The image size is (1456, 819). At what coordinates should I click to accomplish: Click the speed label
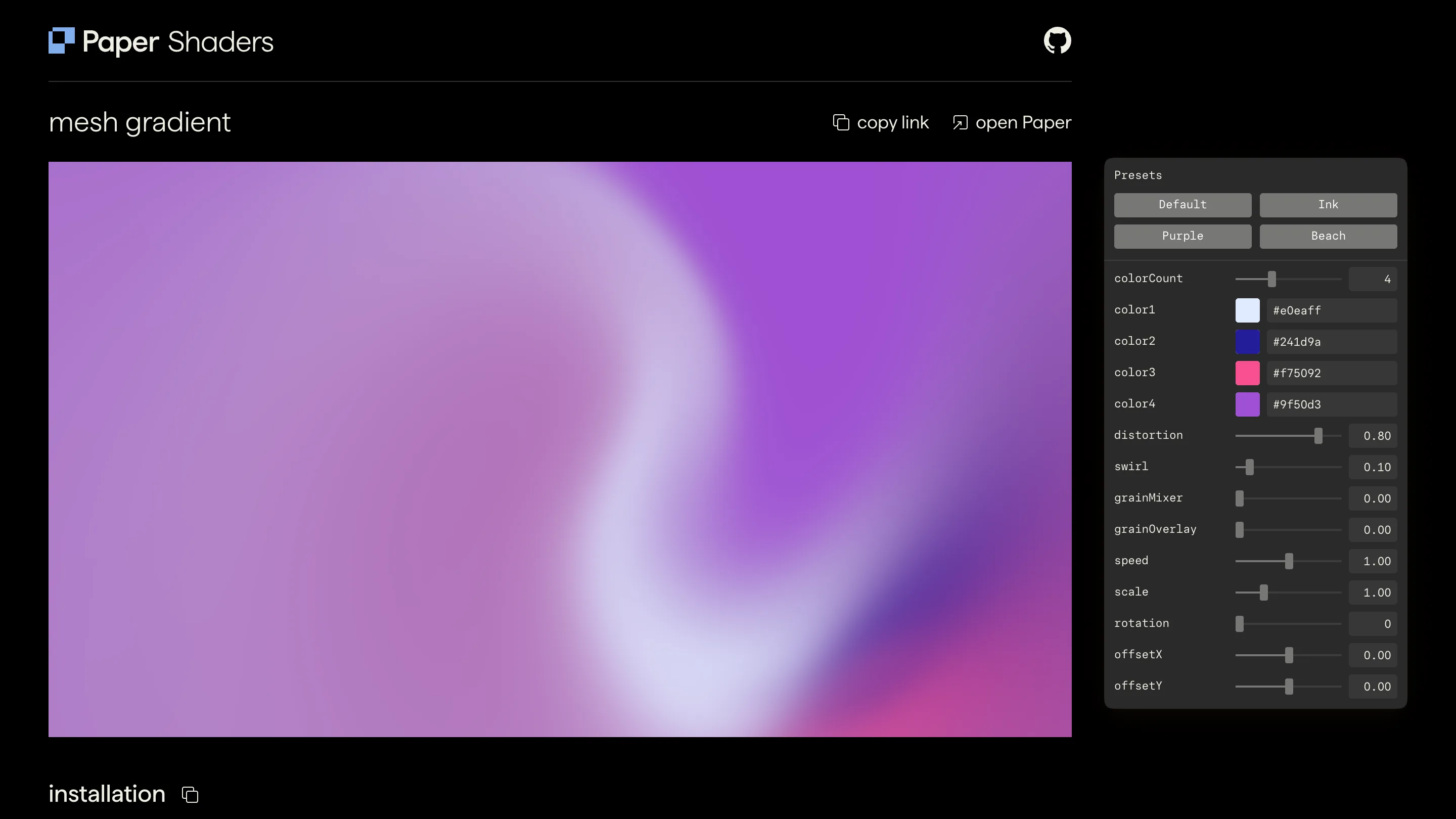pyautogui.click(x=1131, y=561)
